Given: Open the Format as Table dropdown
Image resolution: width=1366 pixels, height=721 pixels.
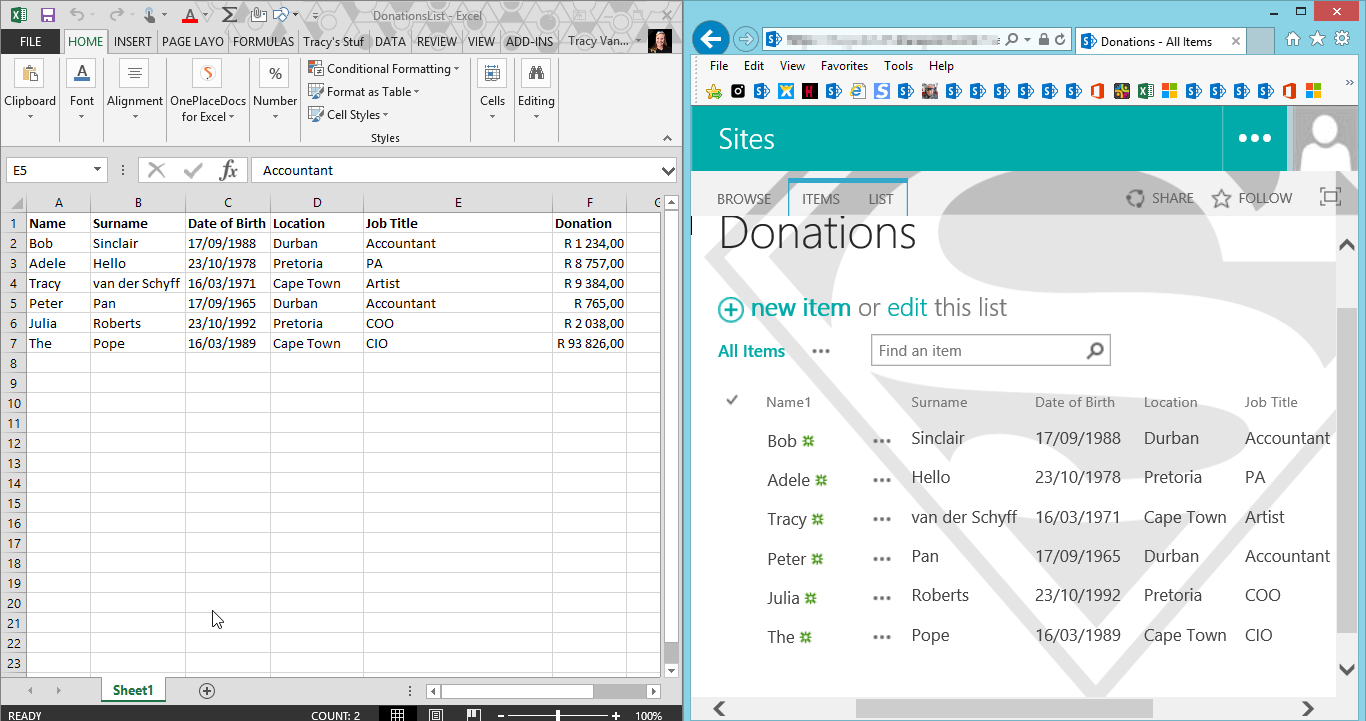Looking at the screenshot, I should coord(363,92).
